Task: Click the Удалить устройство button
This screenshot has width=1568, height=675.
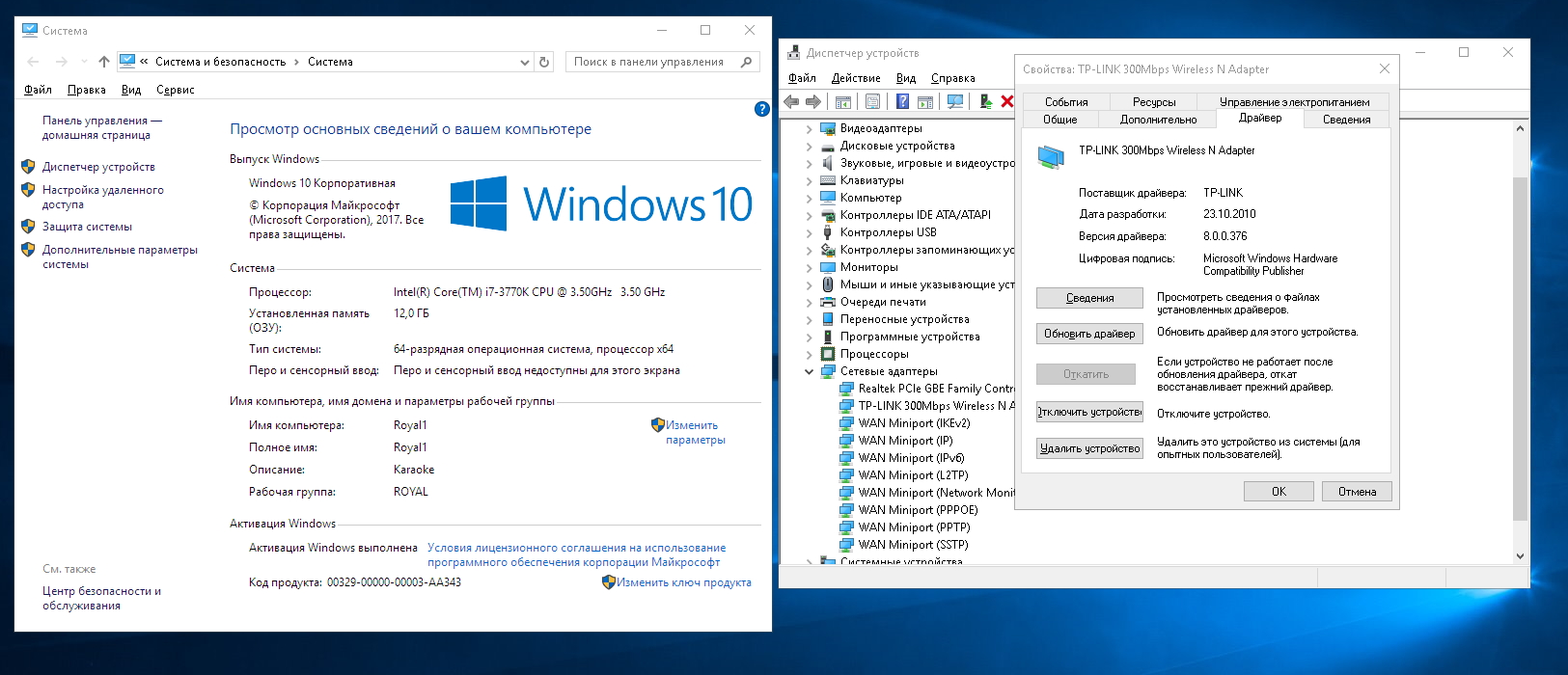Action: click(x=1089, y=448)
